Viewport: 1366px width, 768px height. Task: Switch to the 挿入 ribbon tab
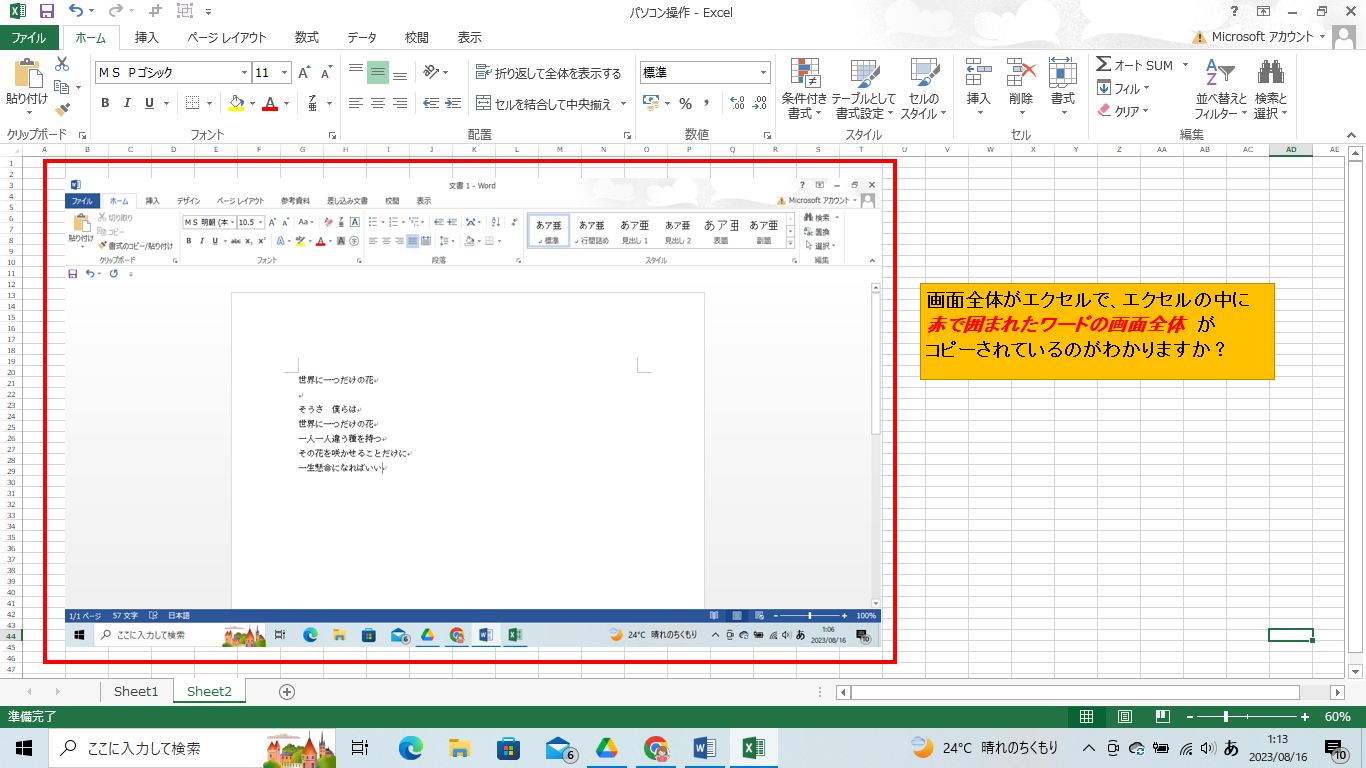[x=147, y=38]
